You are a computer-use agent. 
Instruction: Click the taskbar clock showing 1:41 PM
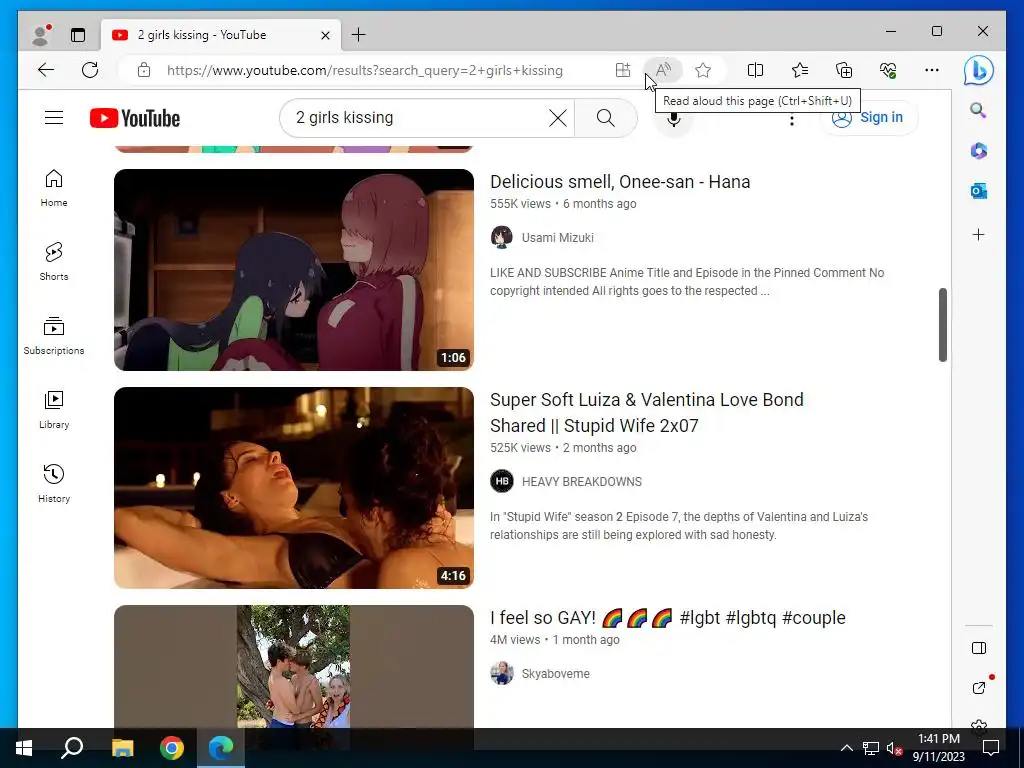[938, 748]
